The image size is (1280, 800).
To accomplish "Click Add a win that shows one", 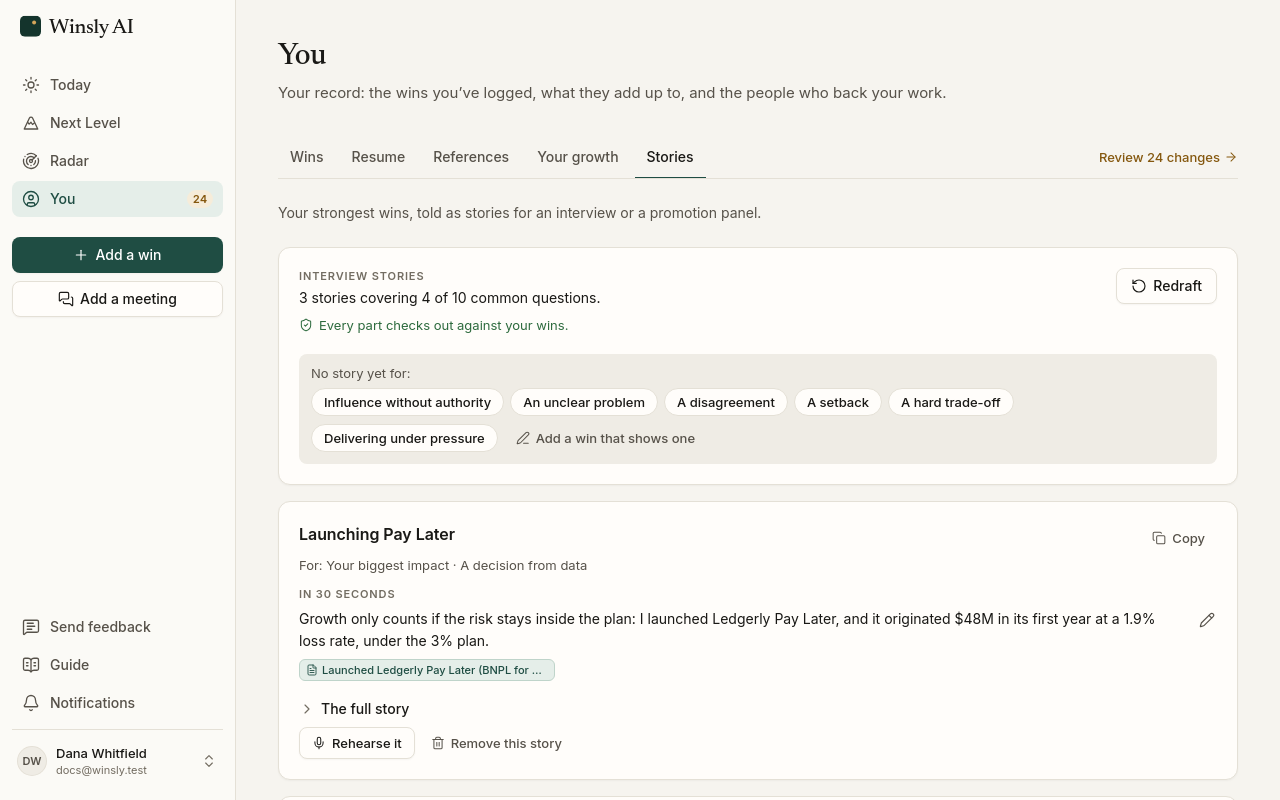I will [605, 438].
